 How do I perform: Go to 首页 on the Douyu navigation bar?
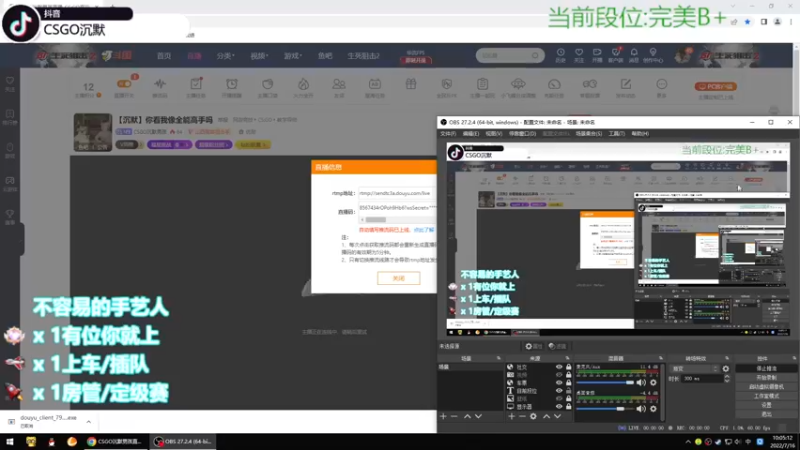click(x=164, y=56)
